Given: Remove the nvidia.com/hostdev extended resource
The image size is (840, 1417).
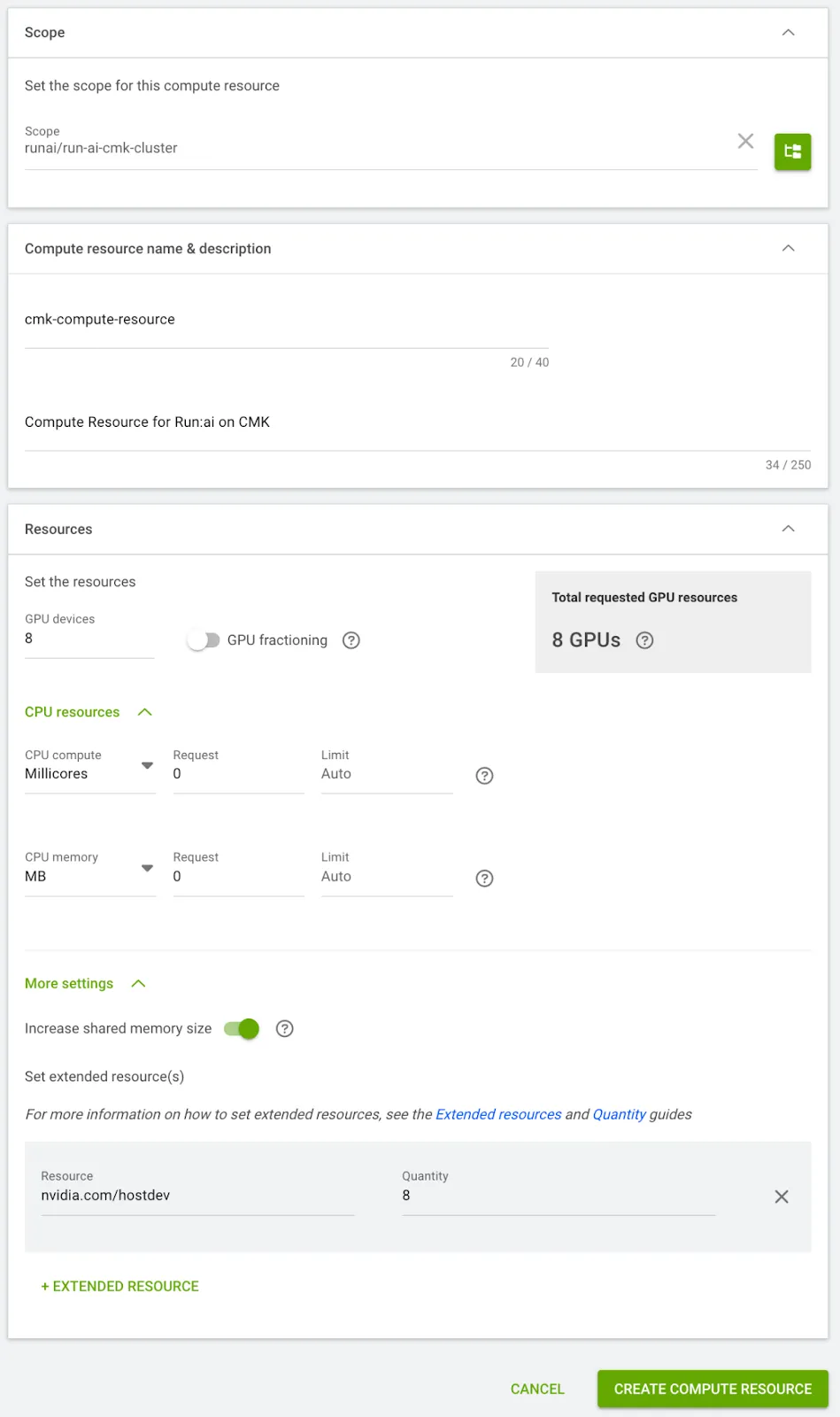Looking at the screenshot, I should (x=782, y=1196).
